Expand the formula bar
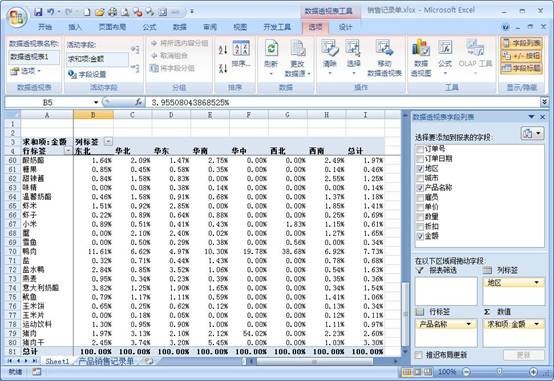This screenshot has height=381, width=554. (544, 102)
